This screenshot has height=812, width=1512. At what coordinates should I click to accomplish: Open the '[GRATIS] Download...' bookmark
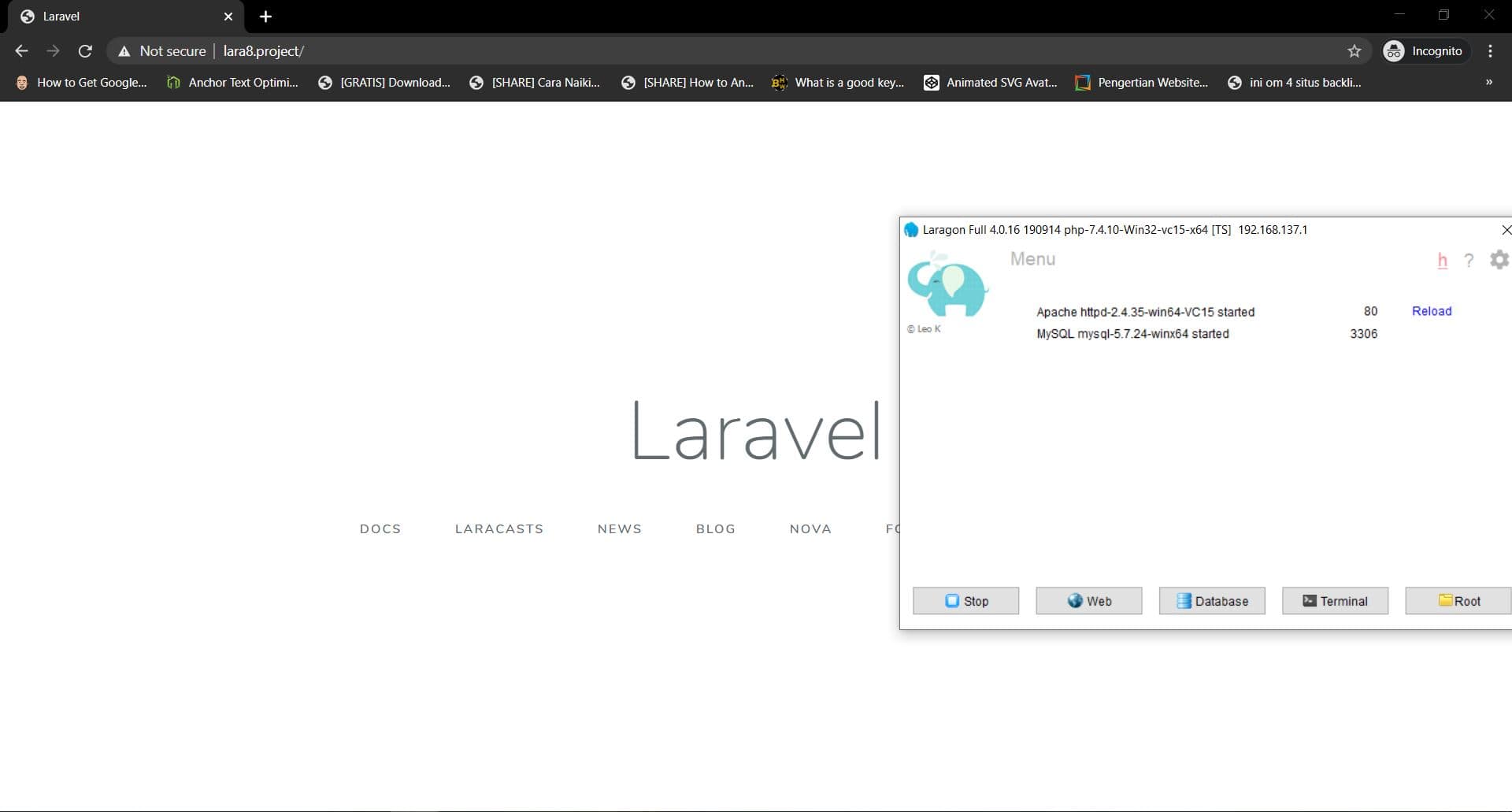pos(385,82)
